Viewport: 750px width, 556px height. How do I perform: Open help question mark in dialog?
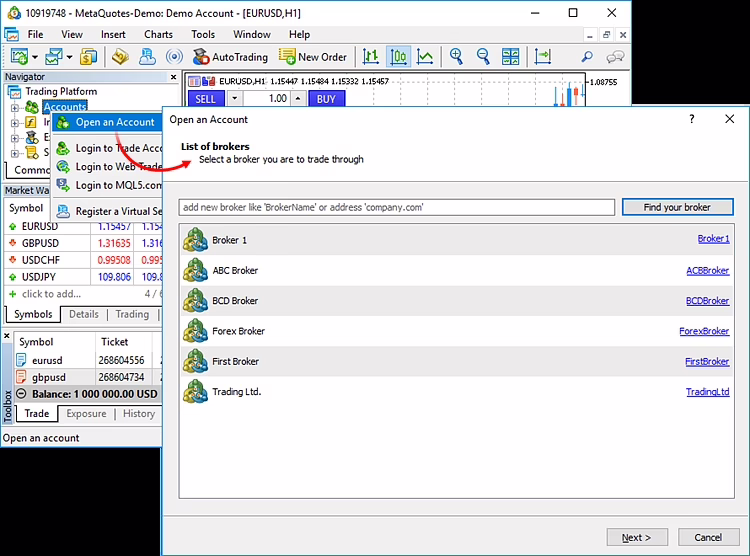691,119
